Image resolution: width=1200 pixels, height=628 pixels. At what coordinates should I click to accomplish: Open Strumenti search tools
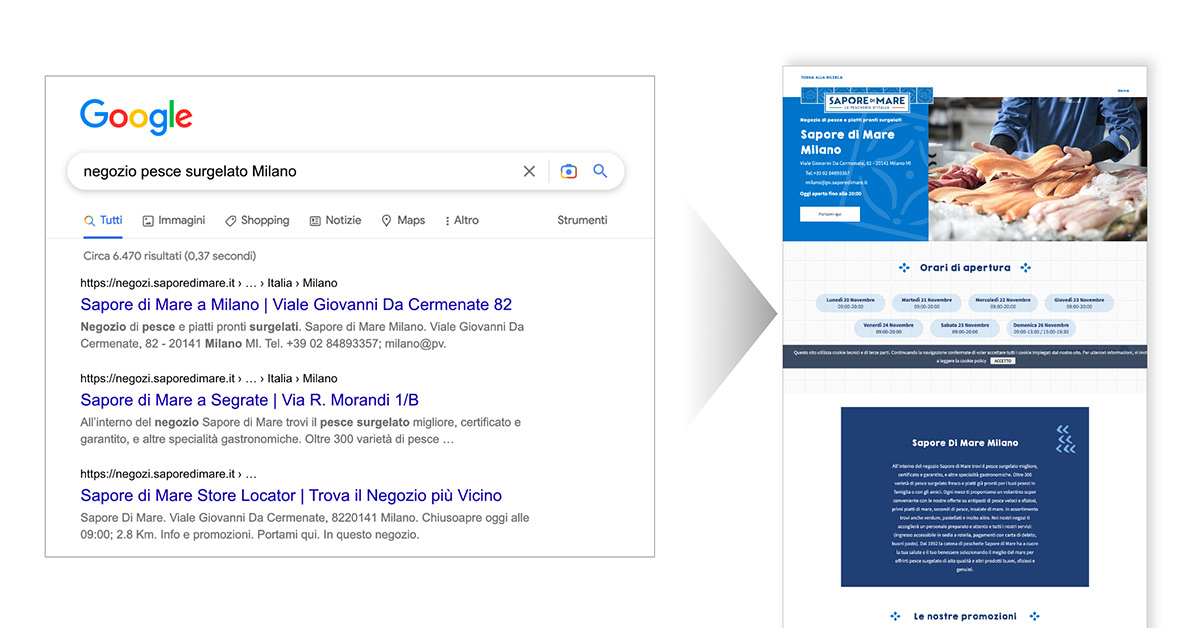coord(582,220)
